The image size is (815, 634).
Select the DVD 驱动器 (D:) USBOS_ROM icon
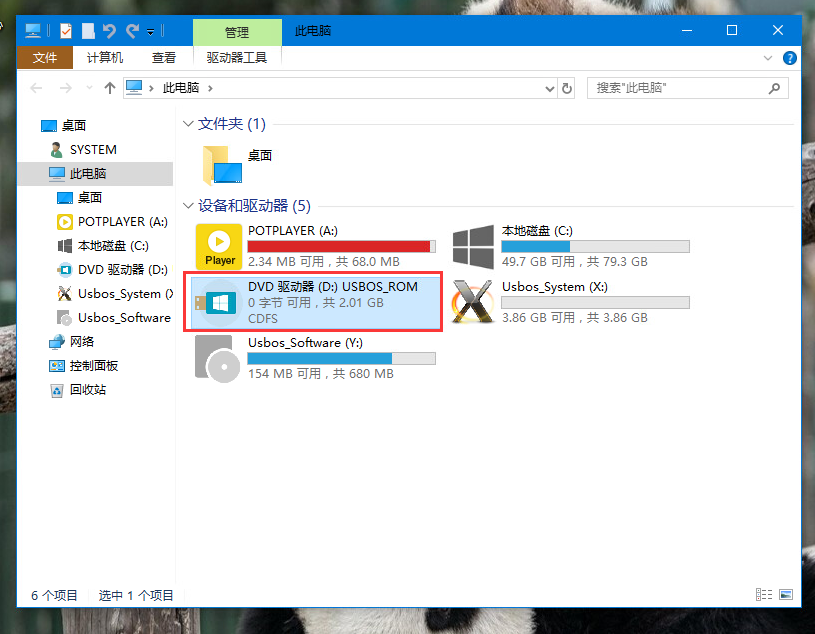(x=217, y=303)
